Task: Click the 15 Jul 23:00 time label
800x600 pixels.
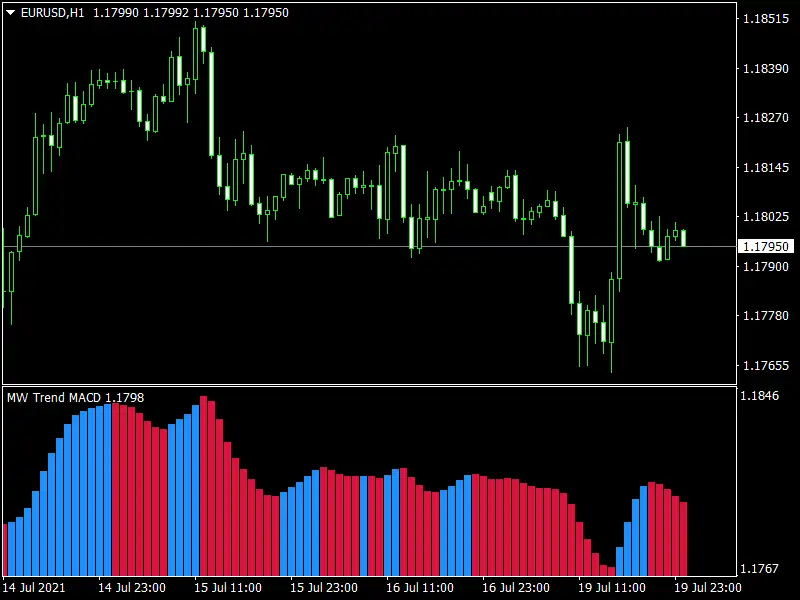Action: pyautogui.click(x=323, y=588)
